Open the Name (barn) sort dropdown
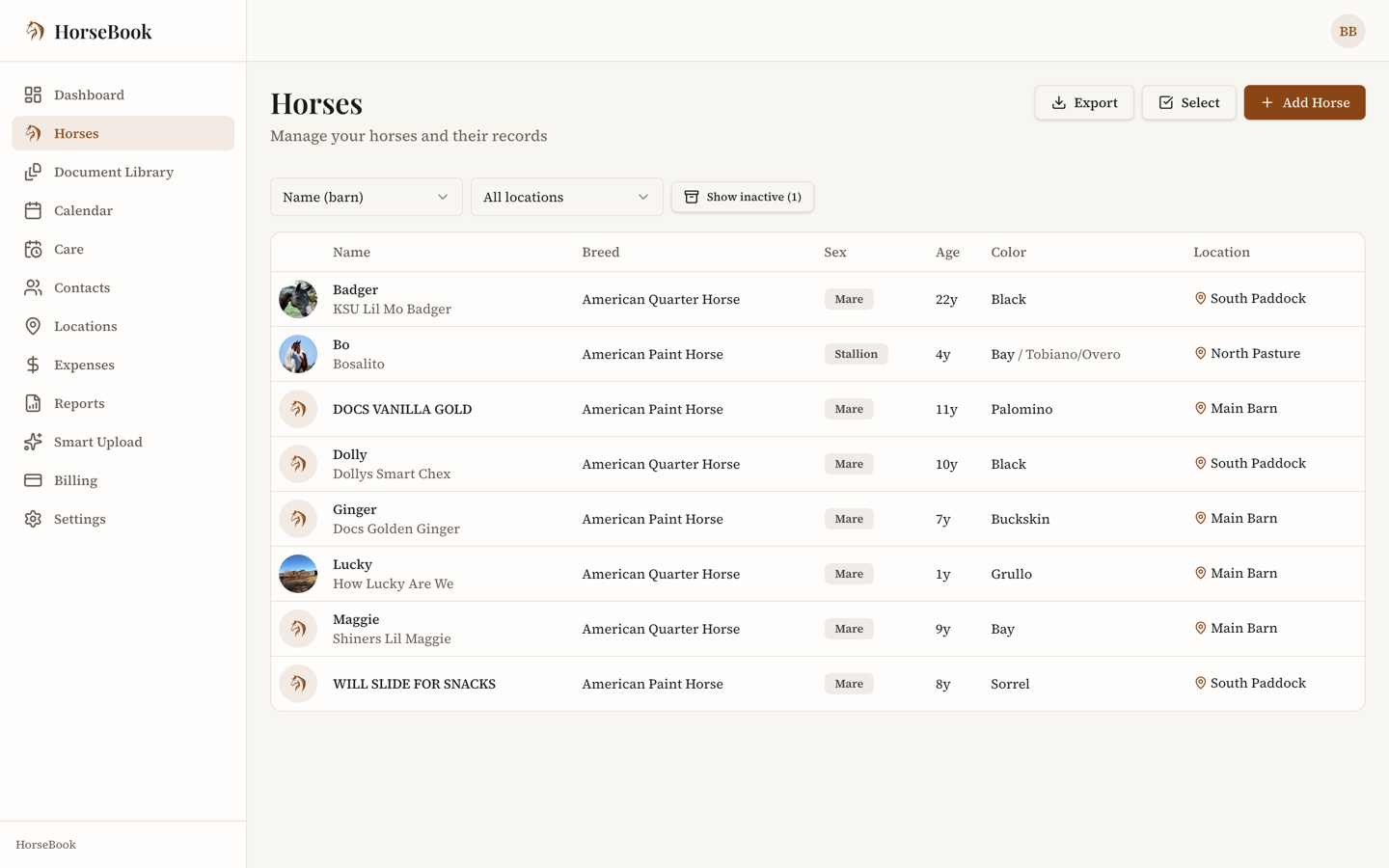This screenshot has width=1389, height=868. pyautogui.click(x=367, y=197)
